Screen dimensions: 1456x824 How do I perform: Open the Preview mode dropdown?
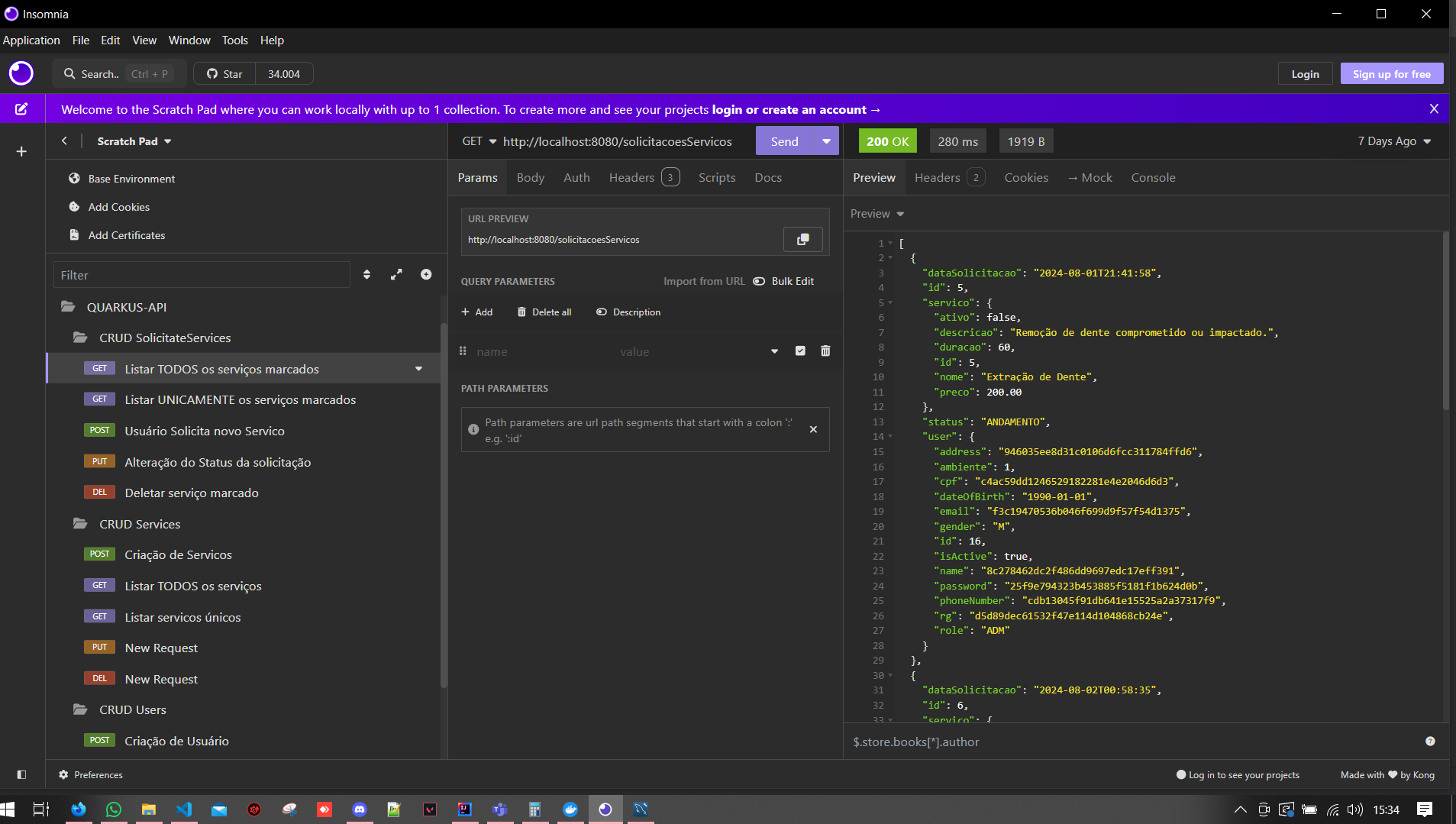tap(877, 214)
